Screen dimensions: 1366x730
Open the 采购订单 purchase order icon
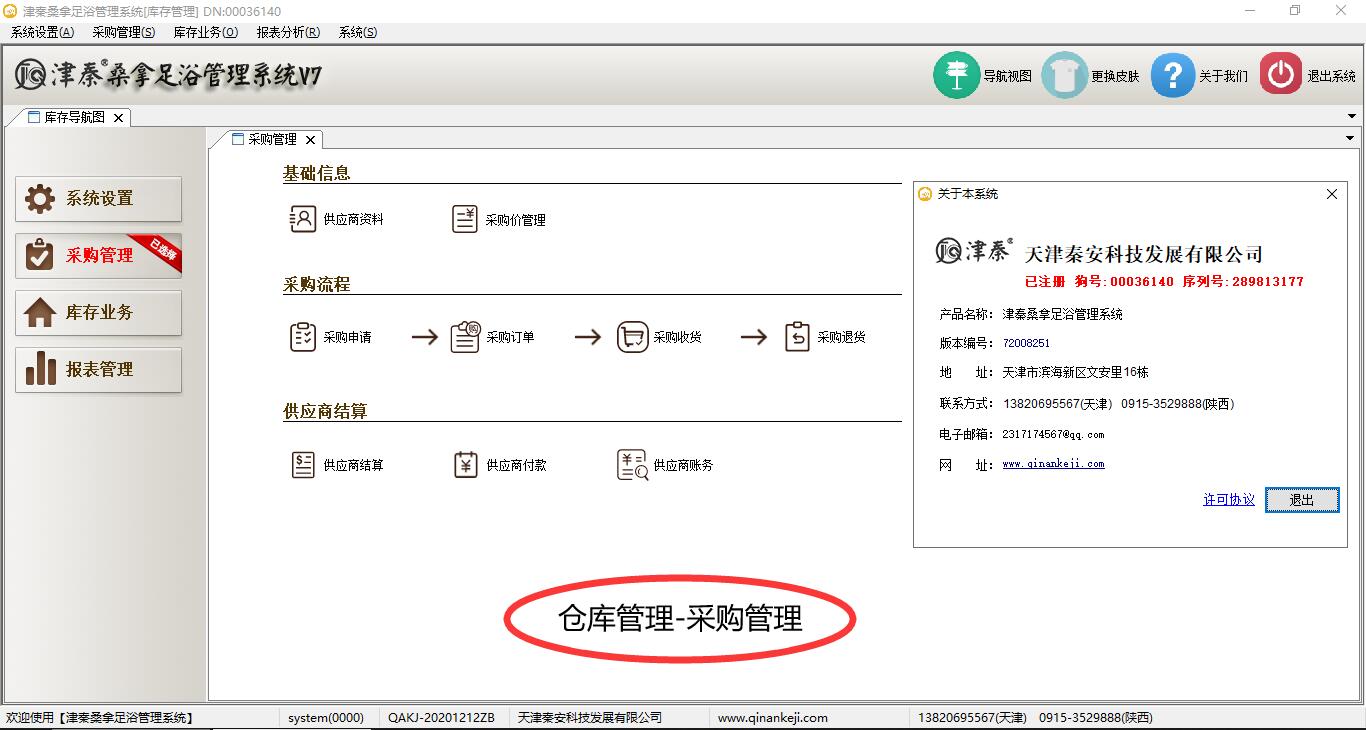pyautogui.click(x=465, y=337)
